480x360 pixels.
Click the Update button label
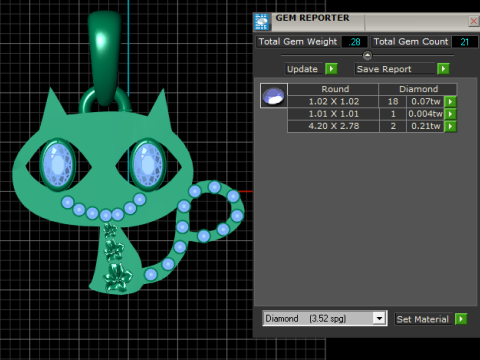(x=303, y=69)
